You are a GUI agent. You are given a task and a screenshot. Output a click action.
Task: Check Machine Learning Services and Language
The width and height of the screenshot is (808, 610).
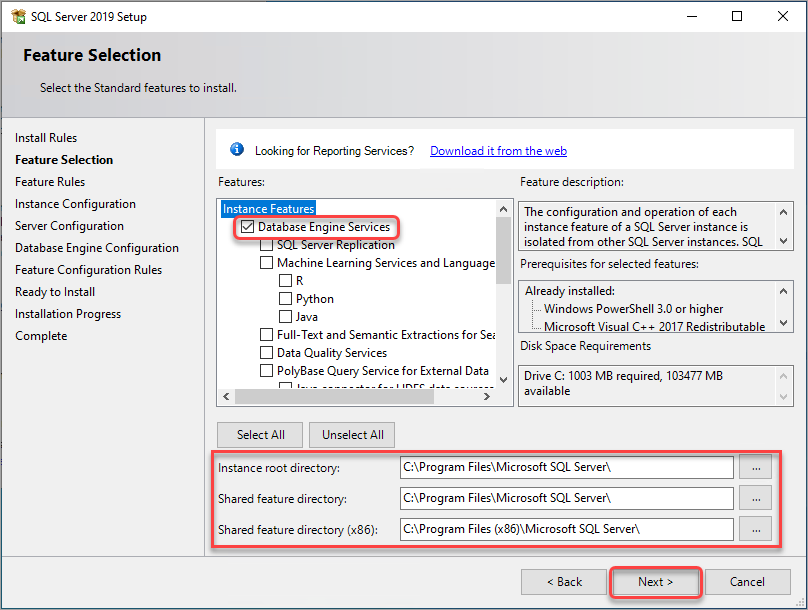point(266,263)
